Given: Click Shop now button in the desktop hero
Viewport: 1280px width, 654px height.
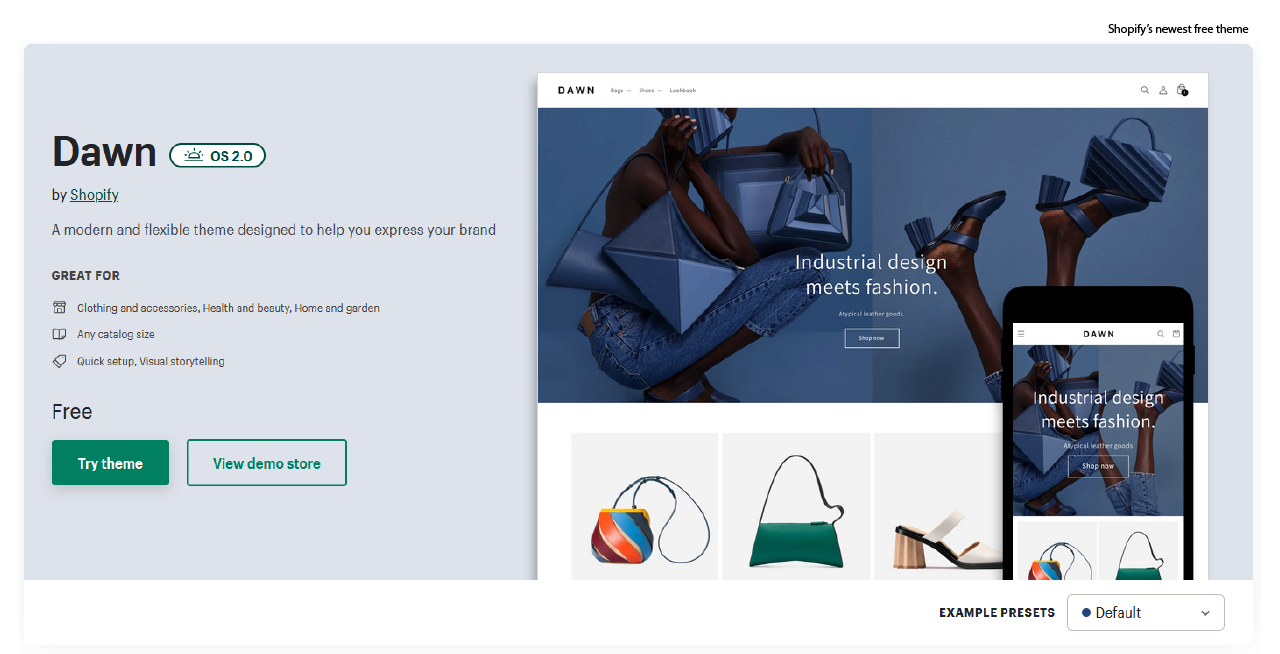Looking at the screenshot, I should point(872,338).
